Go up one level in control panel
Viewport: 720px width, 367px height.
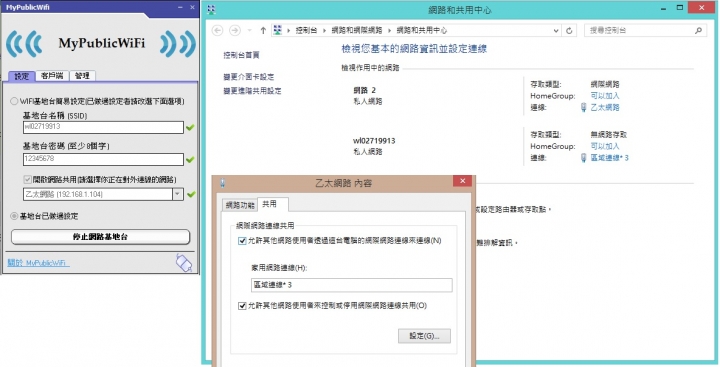pyautogui.click(x=263, y=30)
